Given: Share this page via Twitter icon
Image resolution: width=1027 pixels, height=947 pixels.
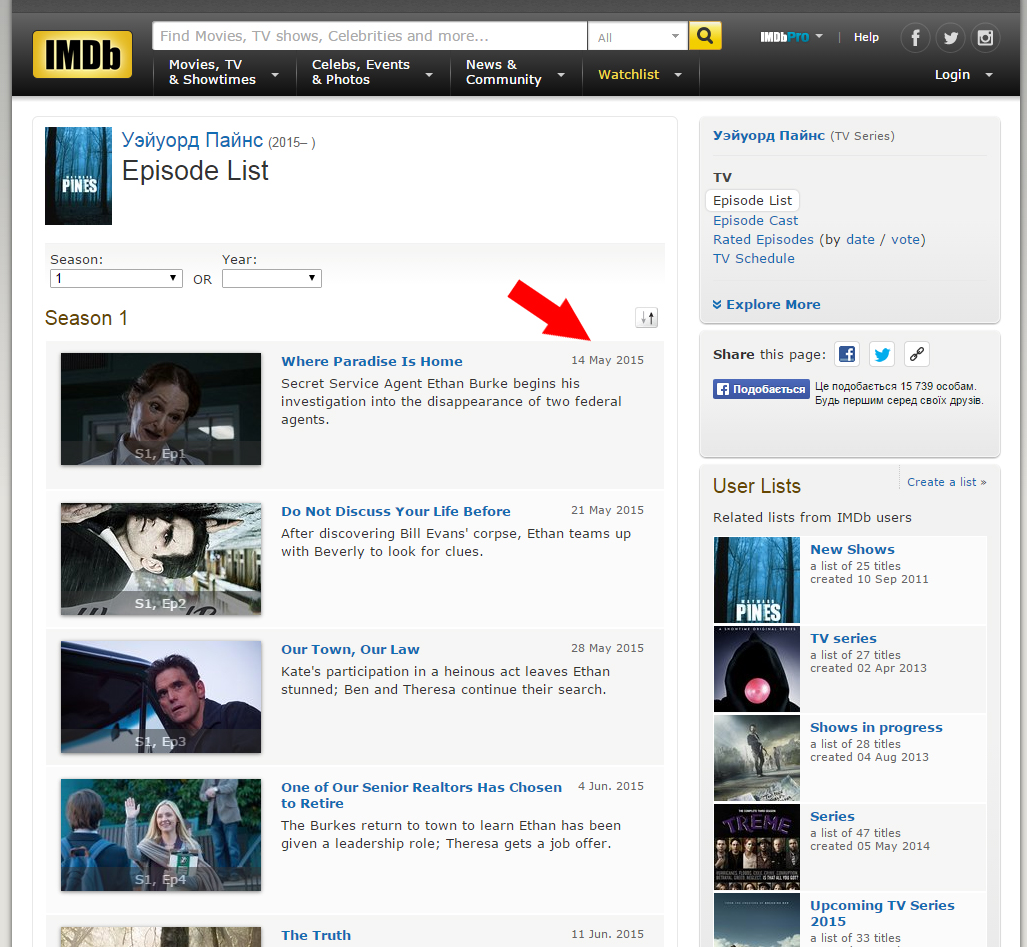Looking at the screenshot, I should pyautogui.click(x=881, y=354).
